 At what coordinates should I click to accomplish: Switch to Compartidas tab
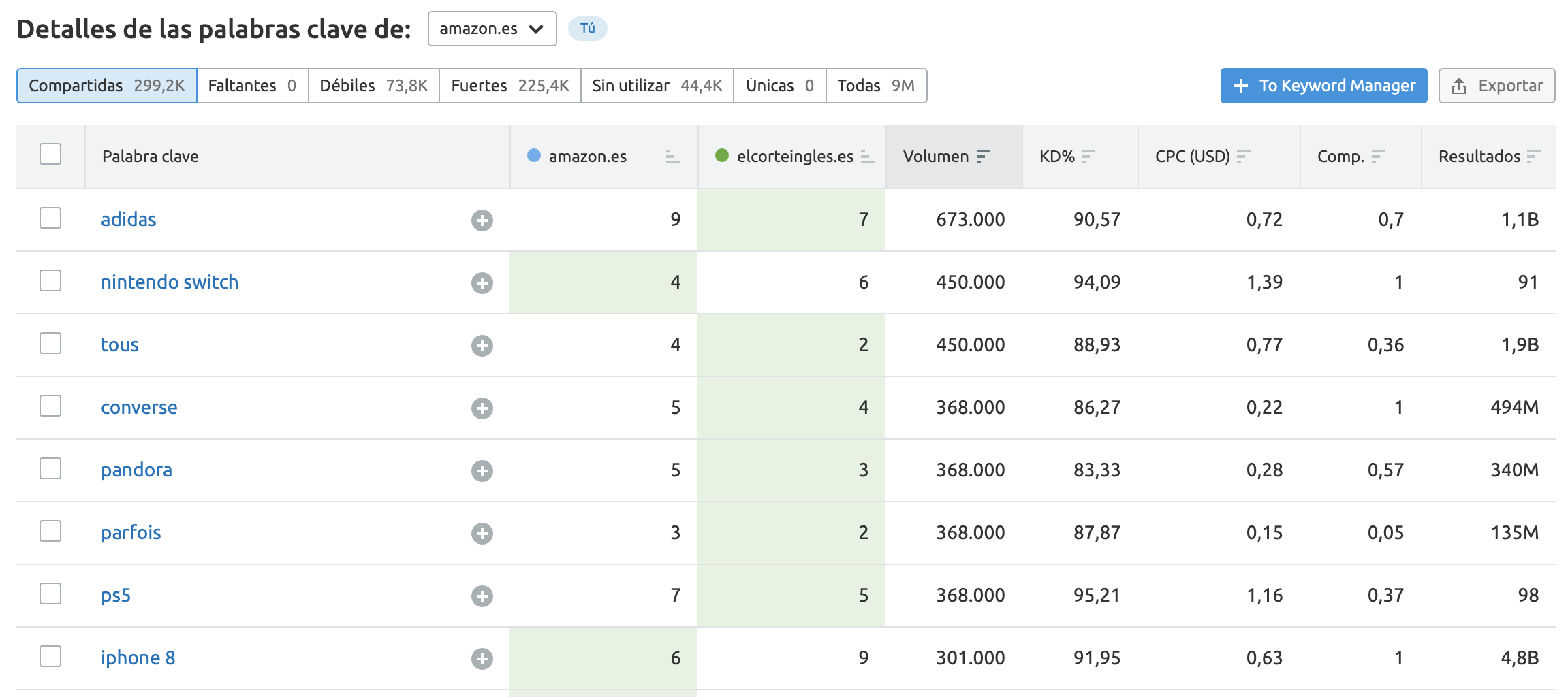coord(107,86)
